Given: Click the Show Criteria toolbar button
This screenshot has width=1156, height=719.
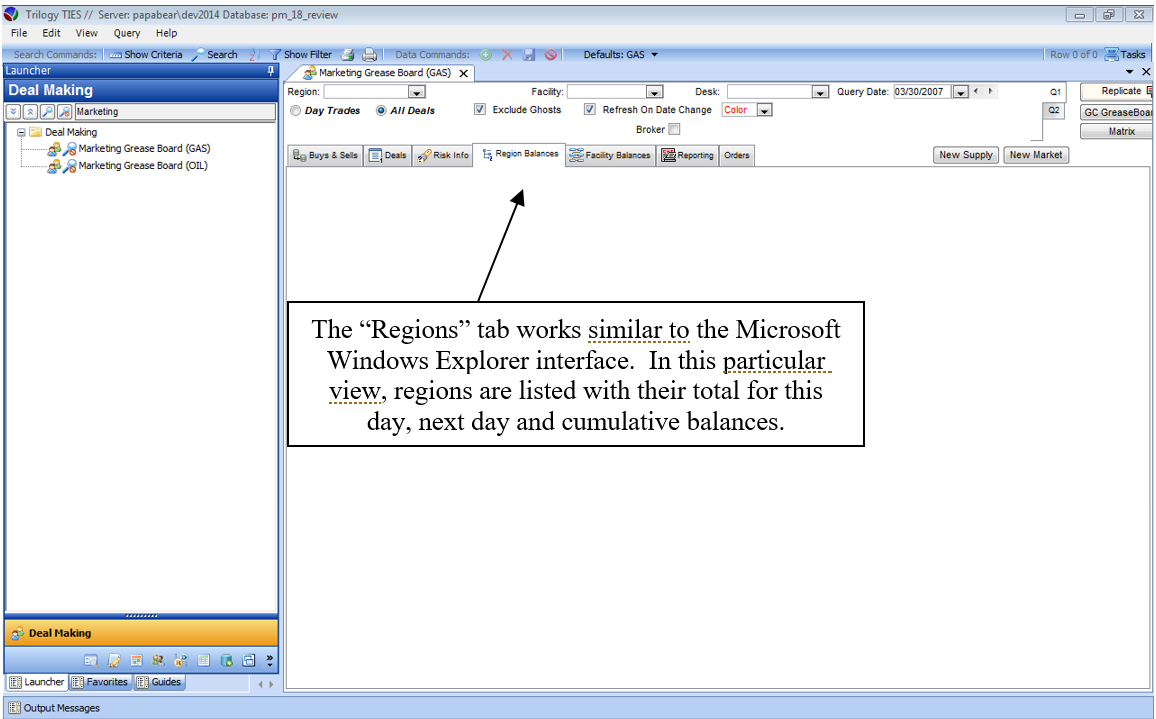Looking at the screenshot, I should [146, 55].
